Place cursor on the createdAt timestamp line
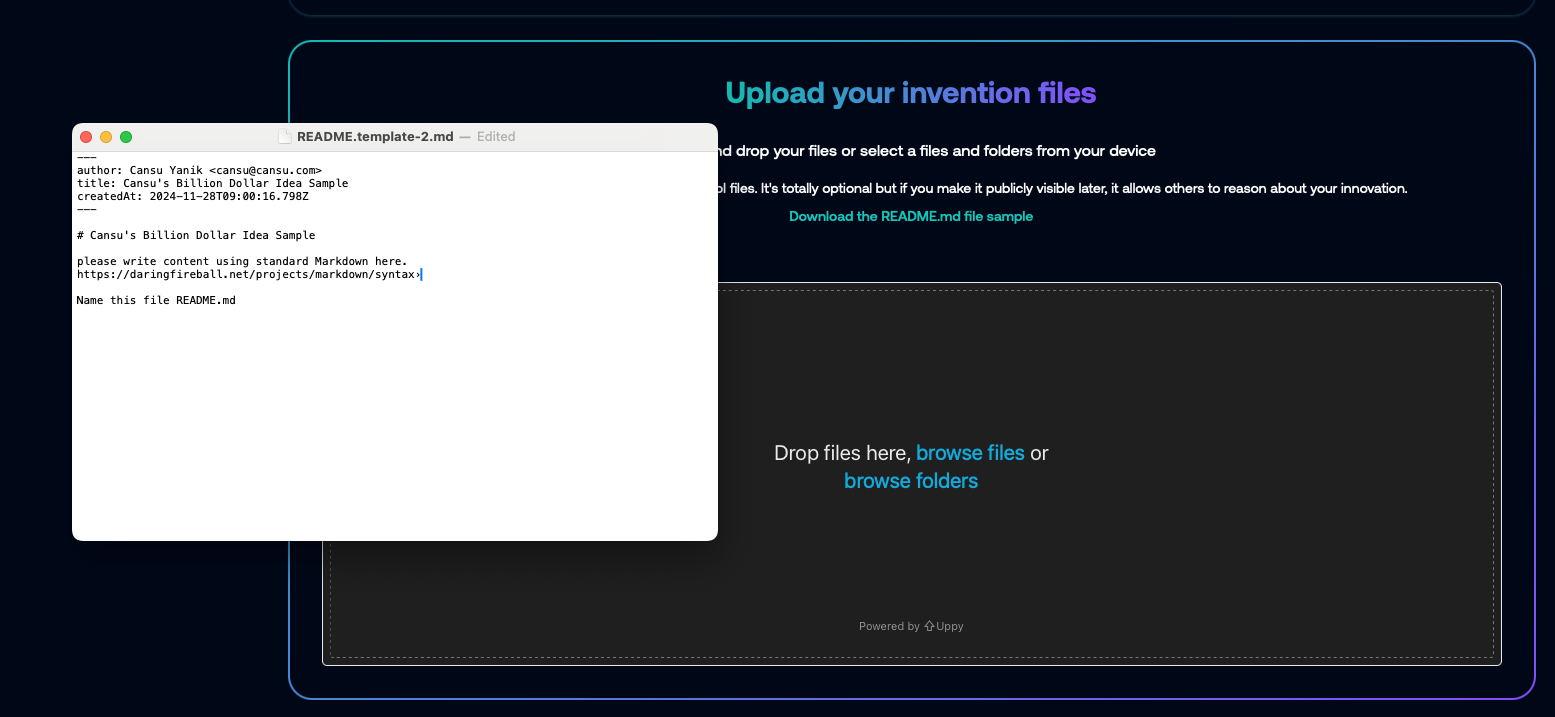 tap(192, 197)
